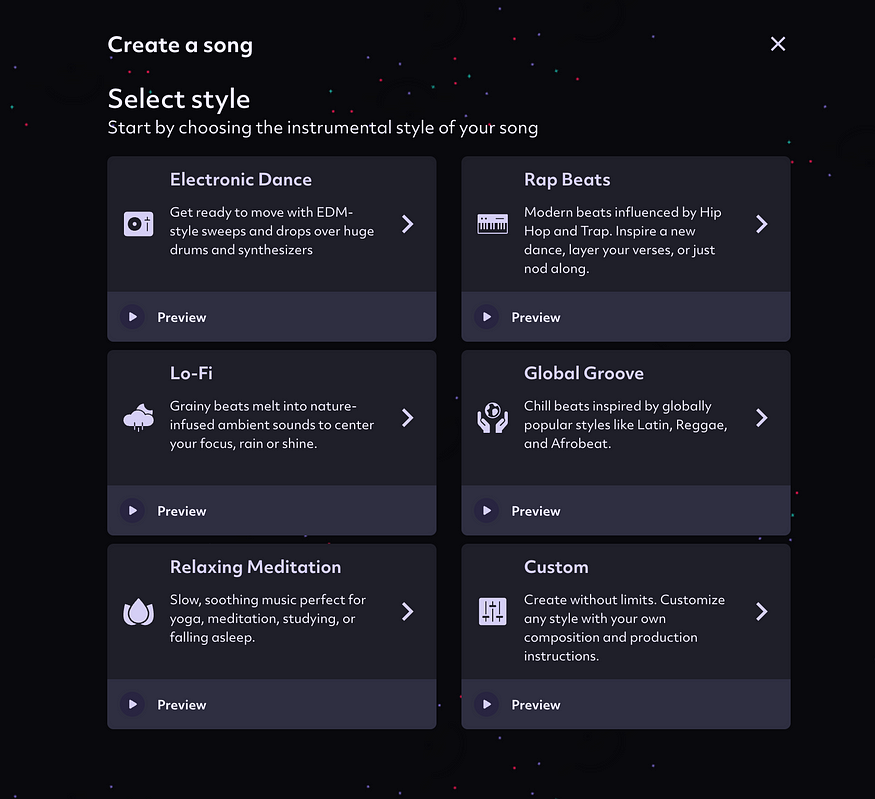The height and width of the screenshot is (799, 875).
Task: Click the Preview label under Lo-Fi
Action: coord(181,511)
